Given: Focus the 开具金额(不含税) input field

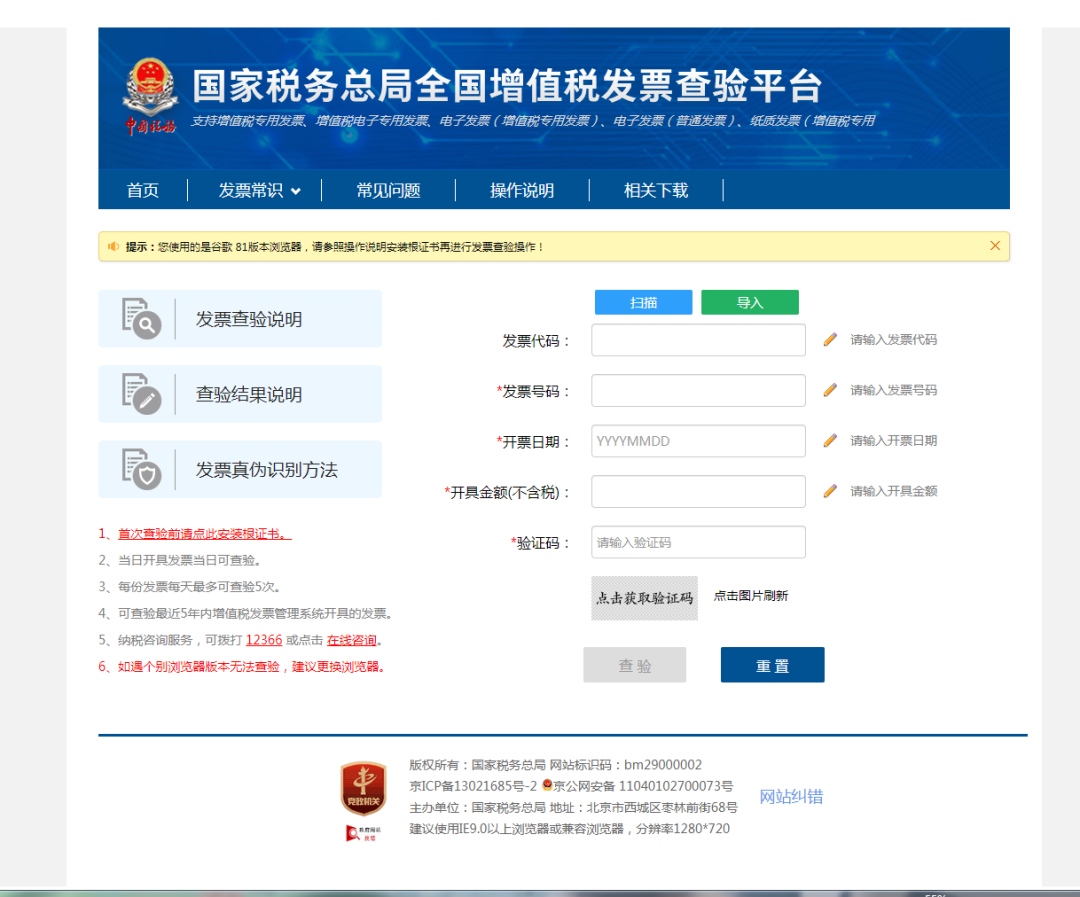Looking at the screenshot, I should 698,491.
